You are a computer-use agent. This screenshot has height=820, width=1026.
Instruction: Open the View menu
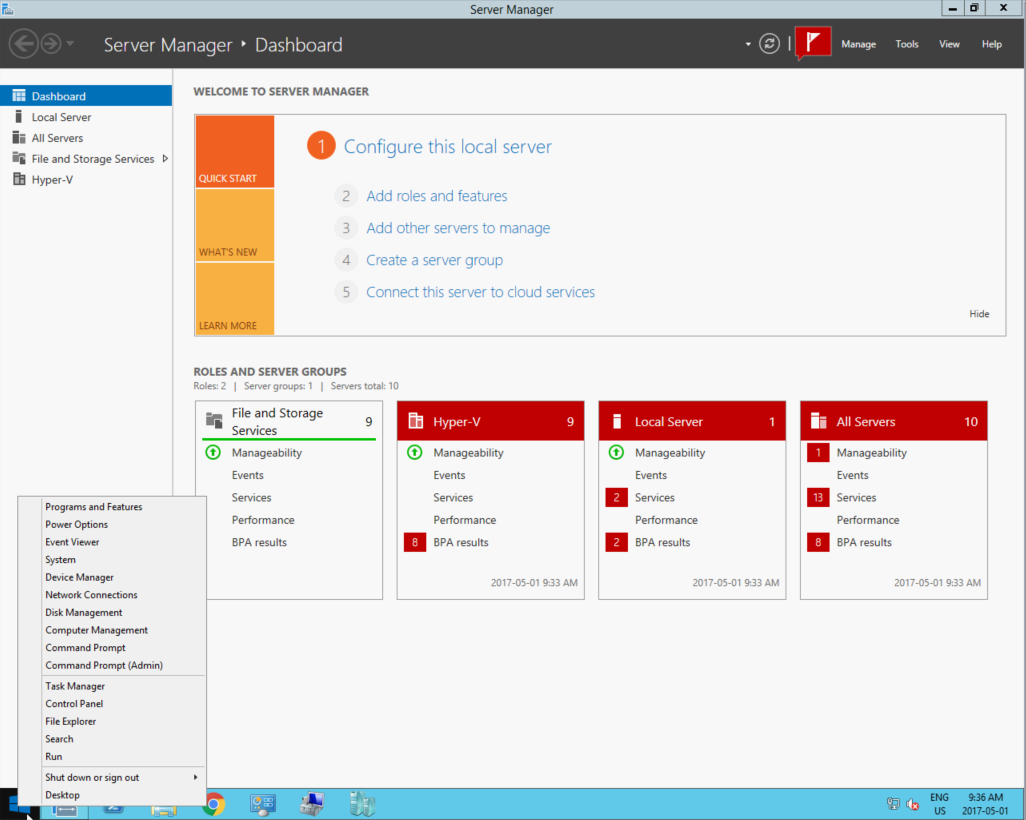[949, 44]
